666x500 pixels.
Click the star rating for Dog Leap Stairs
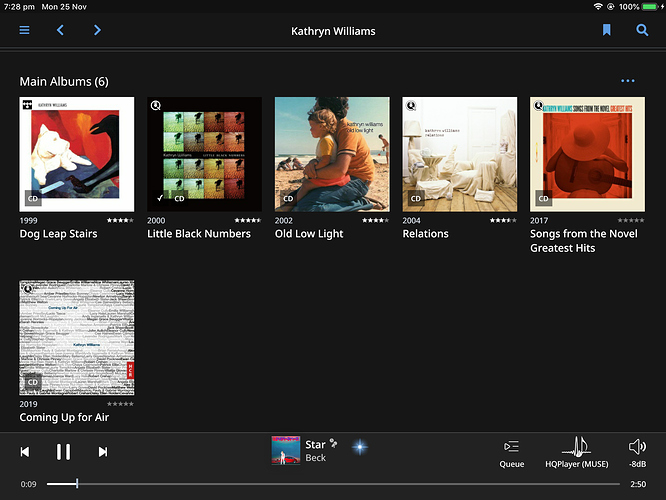(120, 220)
